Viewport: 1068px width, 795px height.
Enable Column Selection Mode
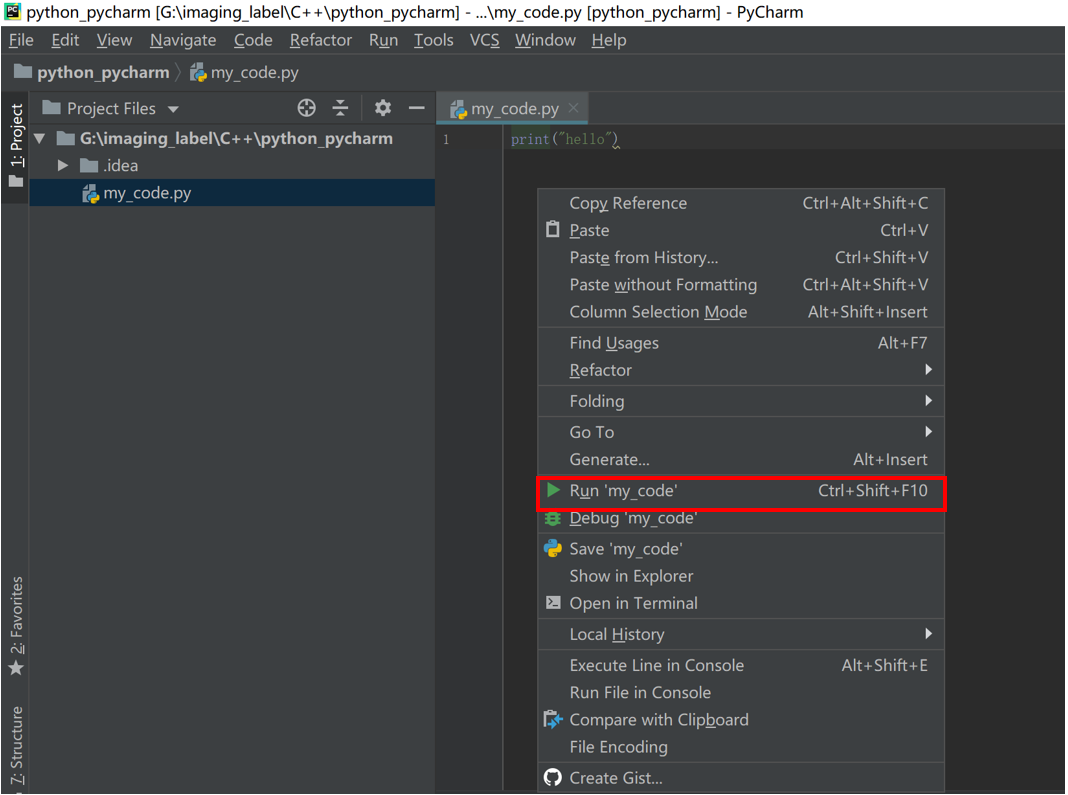(x=741, y=312)
